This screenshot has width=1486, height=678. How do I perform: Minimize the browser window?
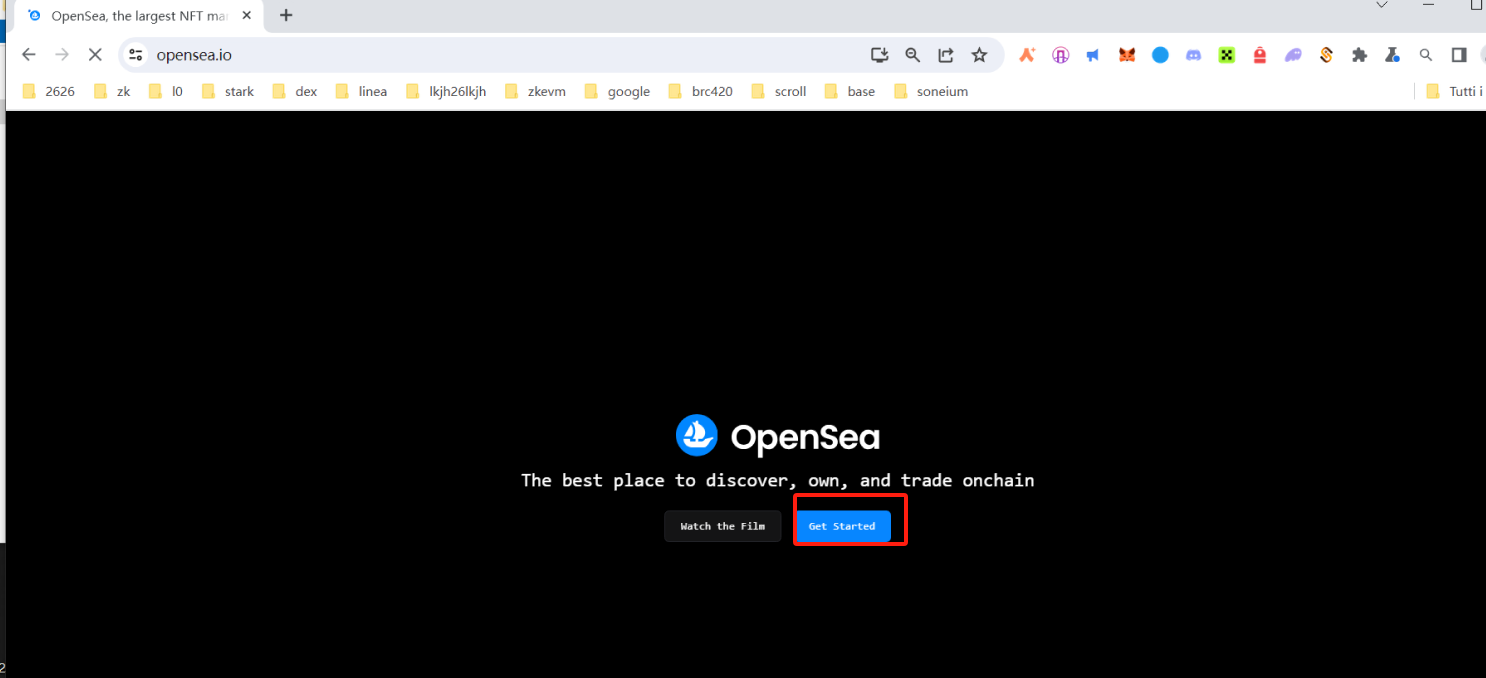pyautogui.click(x=1428, y=5)
